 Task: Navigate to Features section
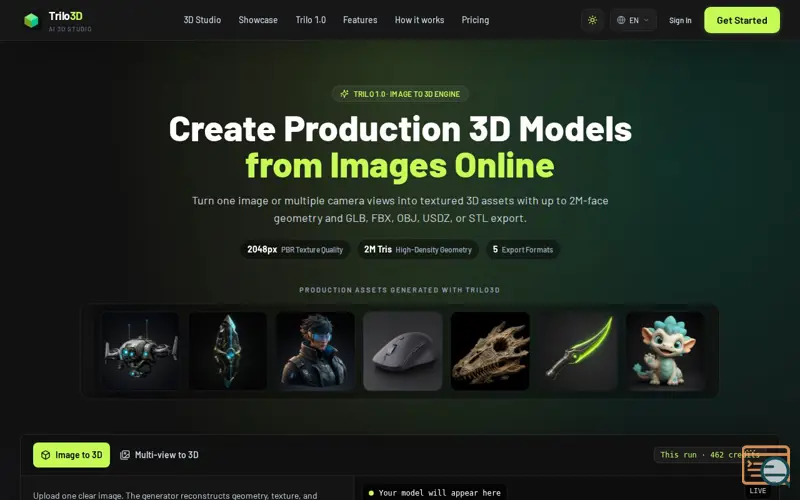tap(360, 20)
